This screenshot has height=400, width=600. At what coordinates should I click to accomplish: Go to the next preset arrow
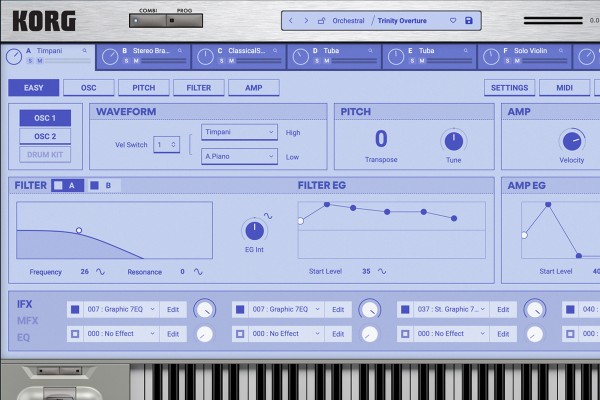pyautogui.click(x=306, y=20)
